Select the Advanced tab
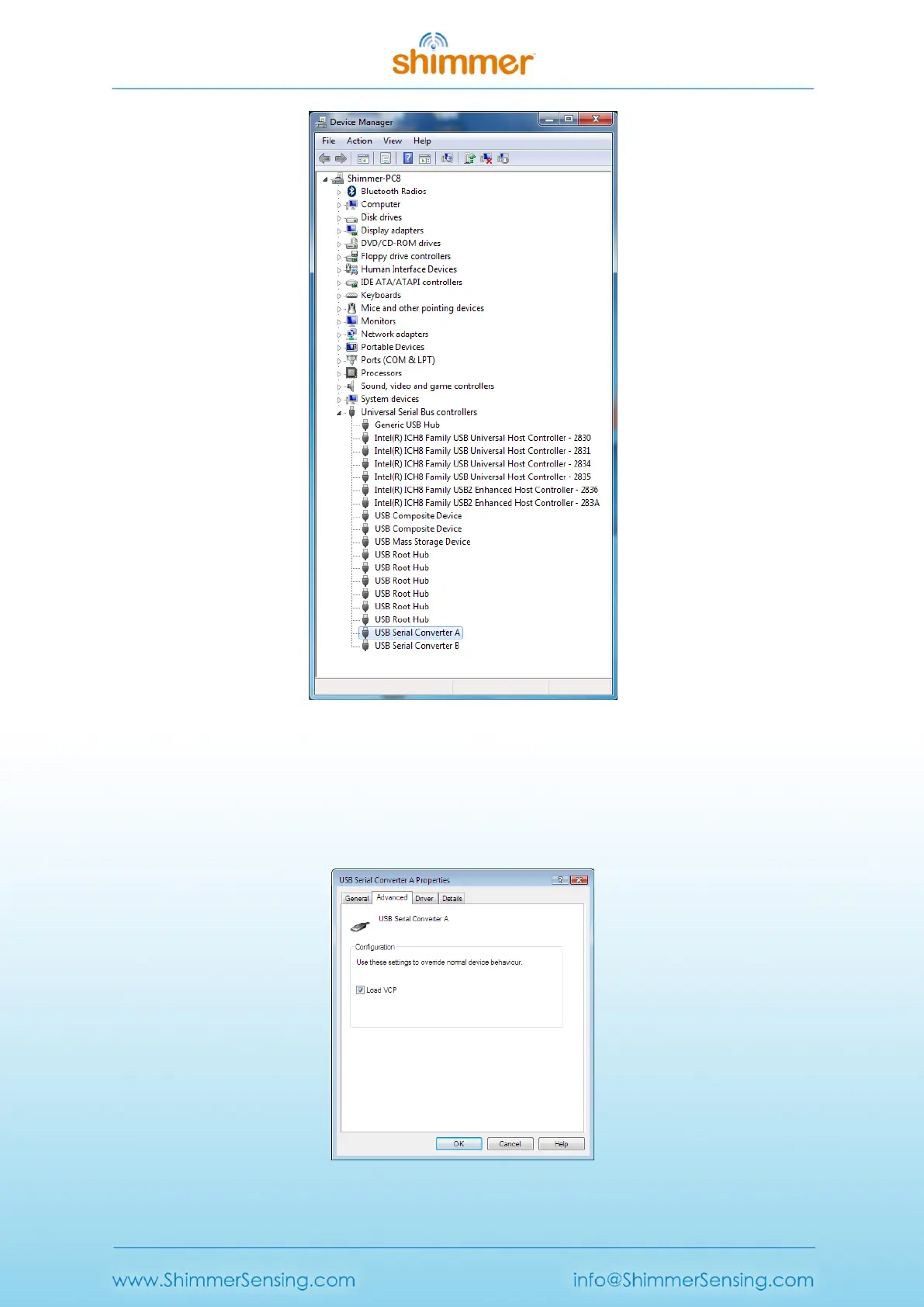Screen dimensions: 924x1307 point(392,897)
